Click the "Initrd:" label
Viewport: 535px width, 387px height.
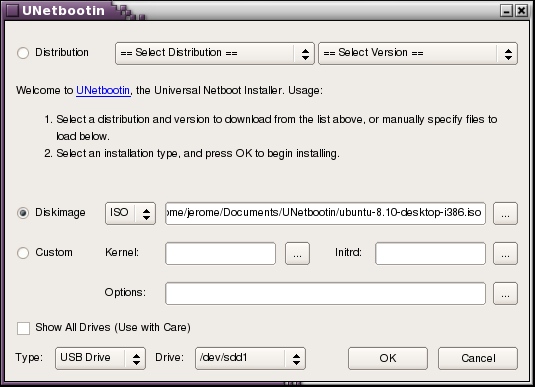(x=348, y=253)
